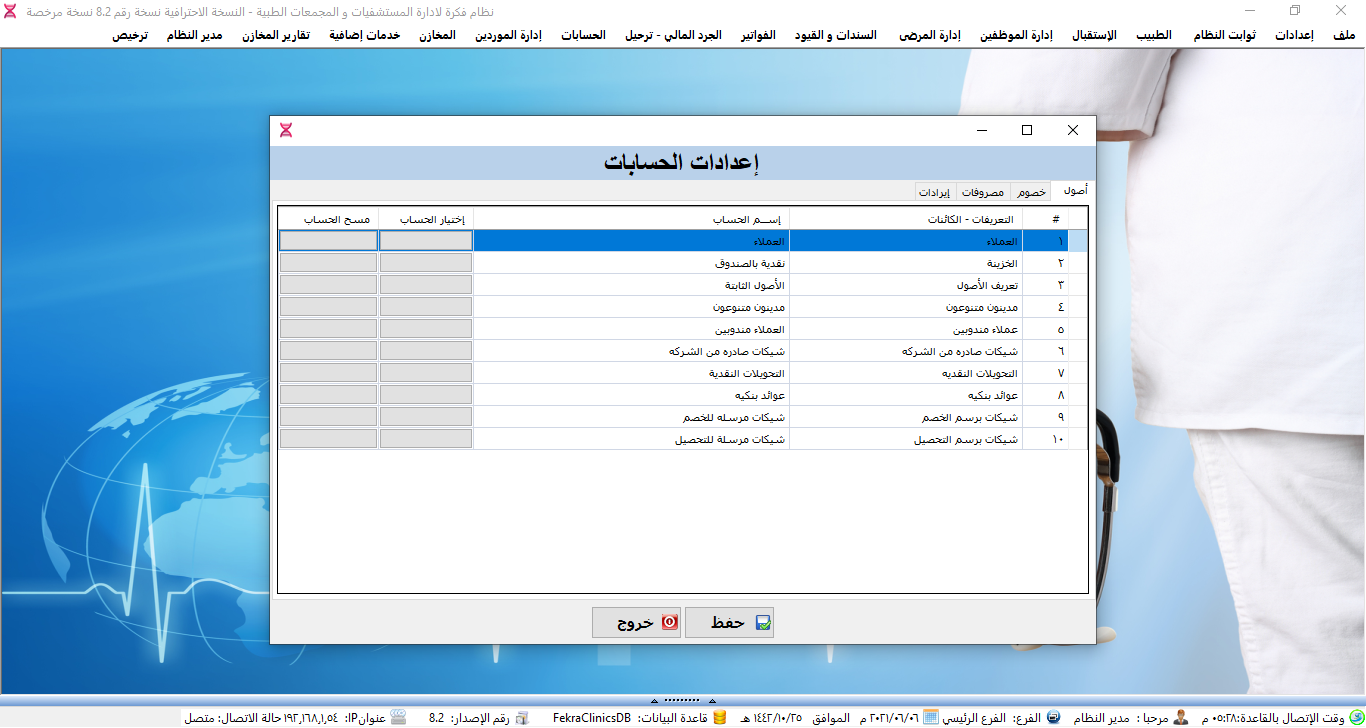Click إختيار الحساب cell for الخزينة row
The height and width of the screenshot is (728, 1366).
point(425,263)
